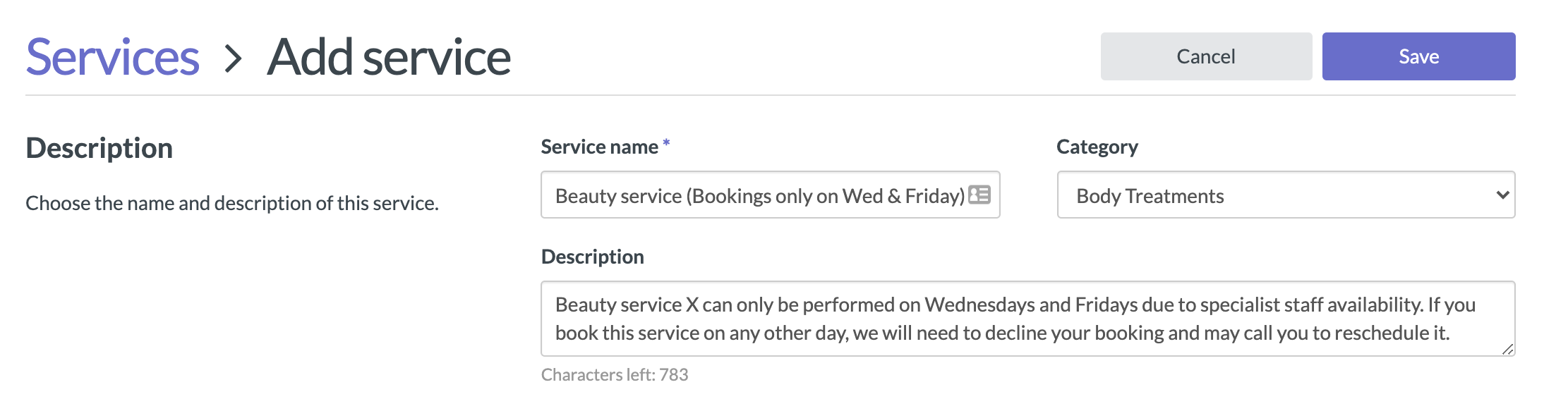1568x399 pixels.
Task: Focus the Service name input field
Action: tap(770, 195)
